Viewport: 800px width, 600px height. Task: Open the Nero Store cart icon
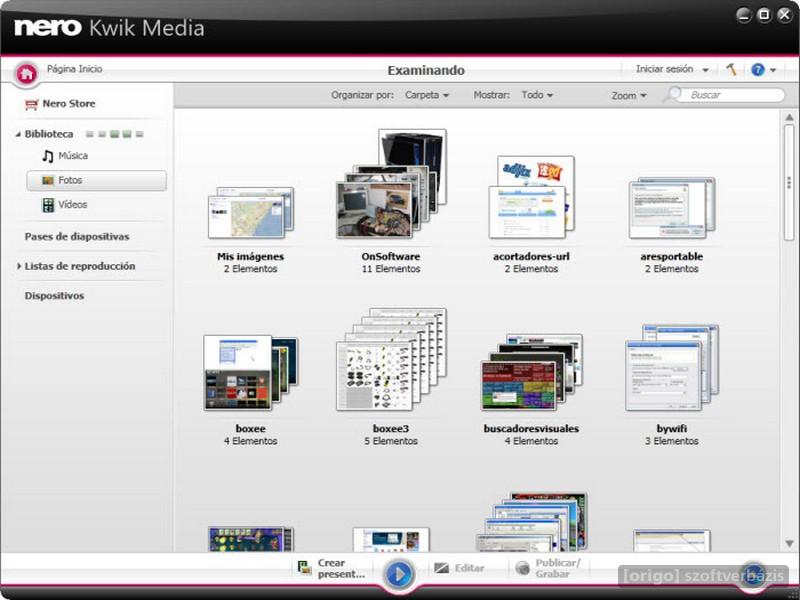31,105
